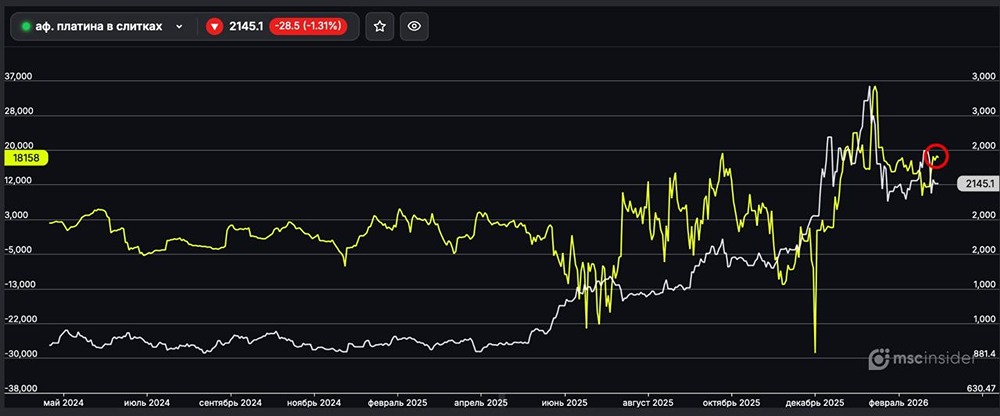Click the 2145.1 price in the header

(x=246, y=27)
